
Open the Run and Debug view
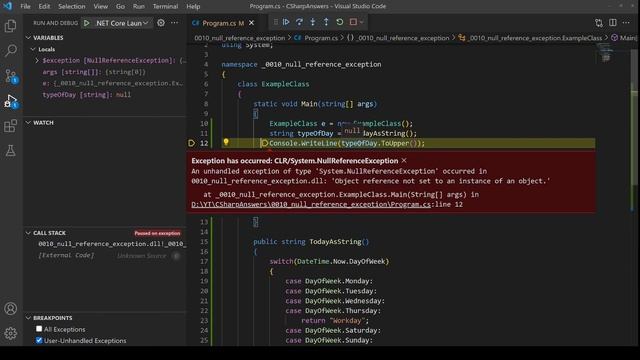click(x=10, y=101)
